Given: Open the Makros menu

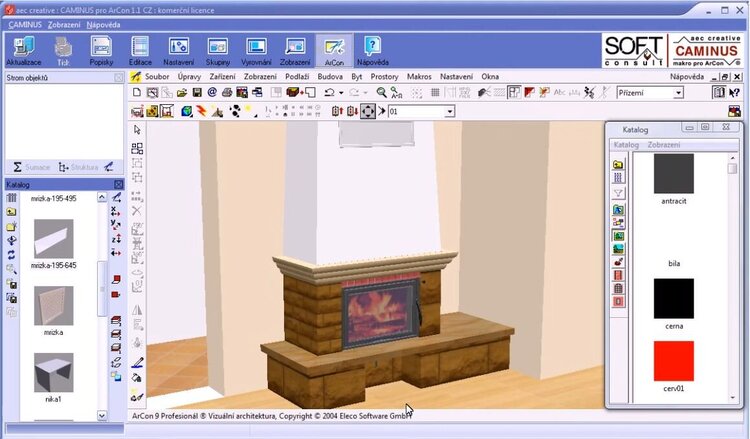Looking at the screenshot, I should (x=420, y=76).
